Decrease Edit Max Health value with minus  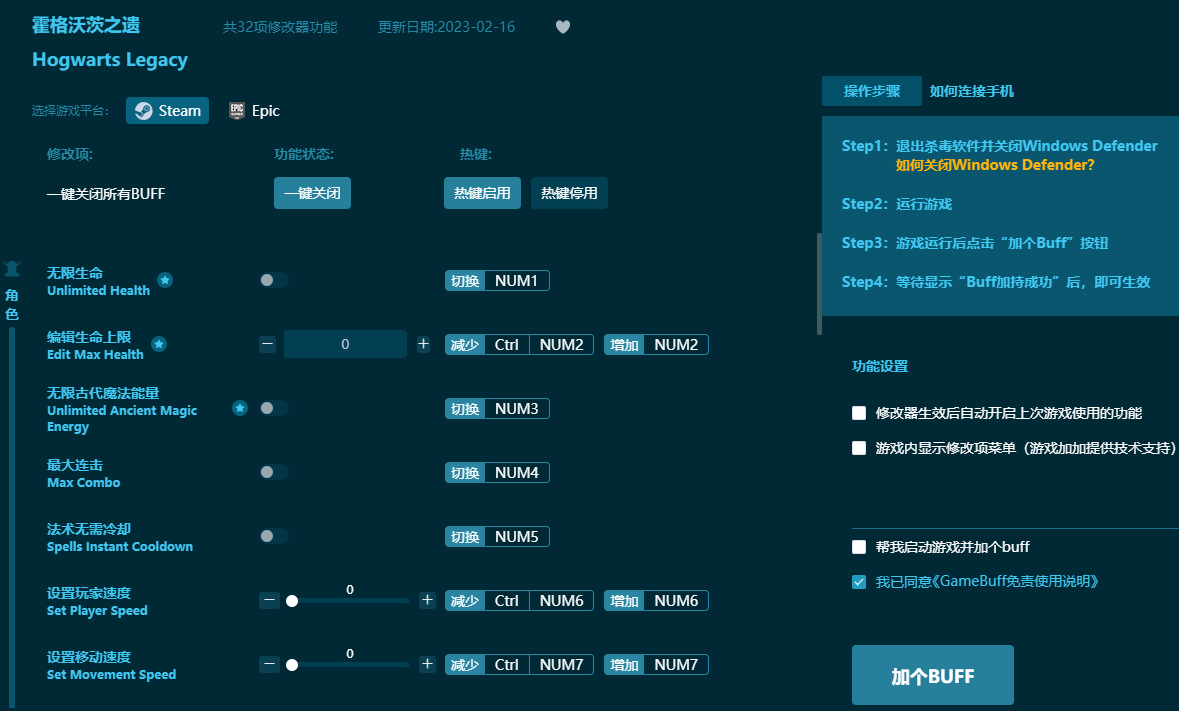[x=268, y=344]
